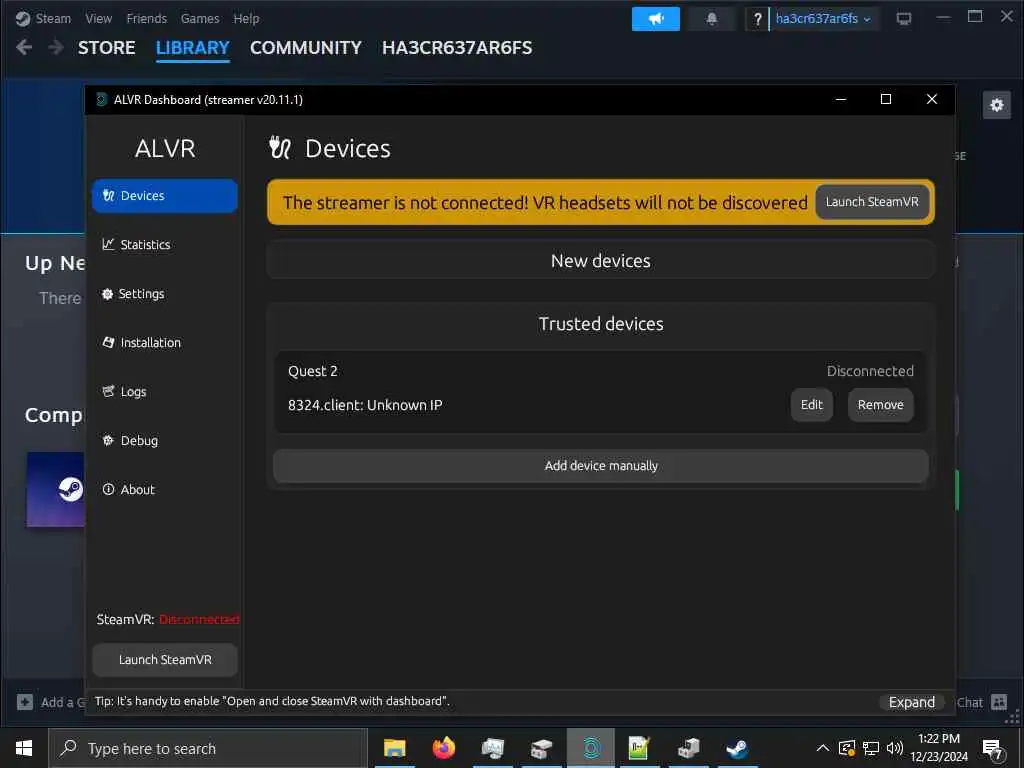Open the Installation tab in ALVR

[x=165, y=343]
